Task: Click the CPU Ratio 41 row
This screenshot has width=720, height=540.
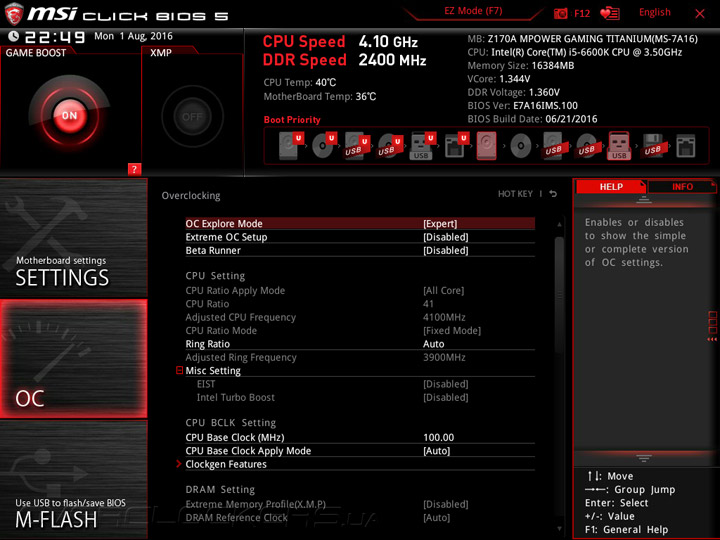Action: (x=360, y=304)
